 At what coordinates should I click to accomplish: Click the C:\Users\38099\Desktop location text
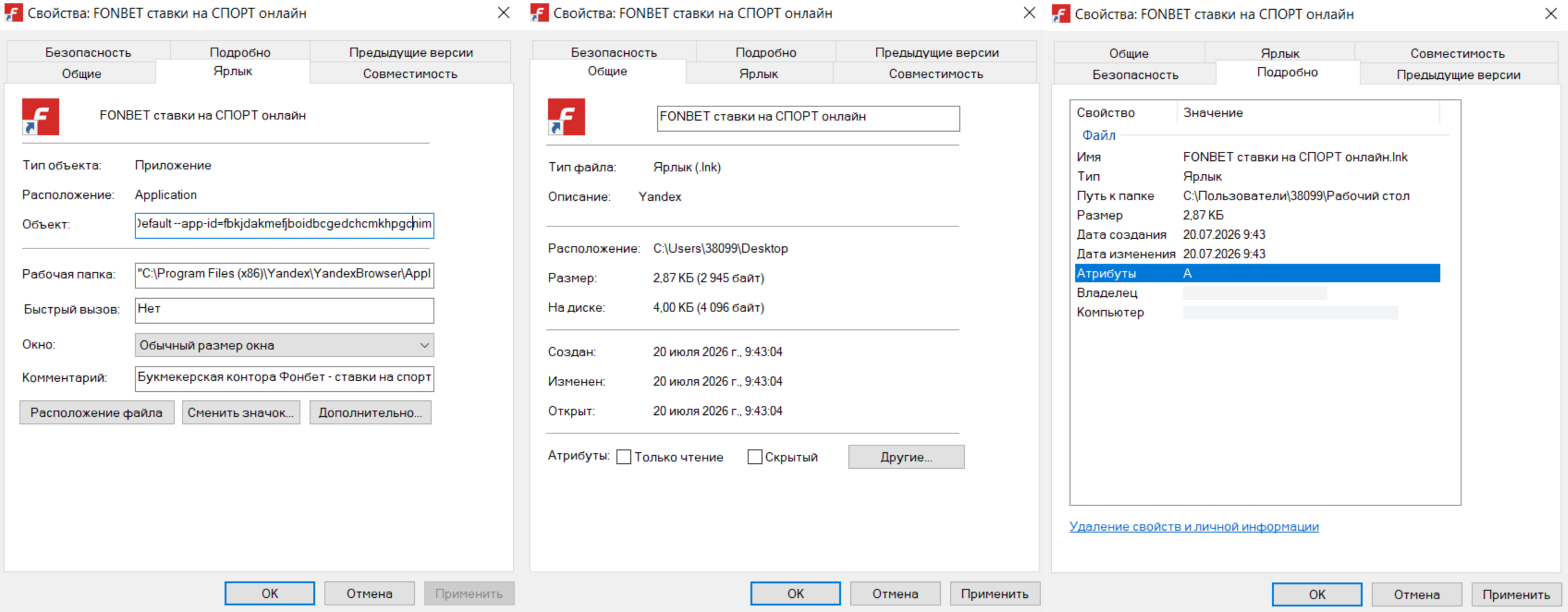click(x=720, y=248)
